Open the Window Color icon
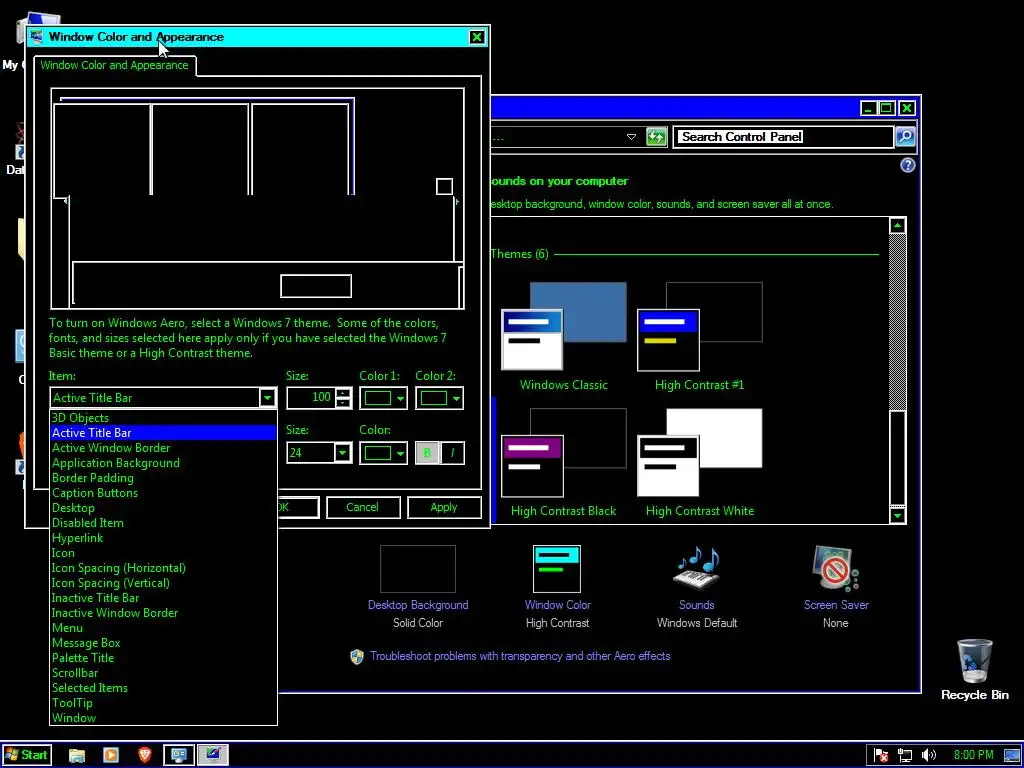The width and height of the screenshot is (1024, 768). tap(557, 569)
